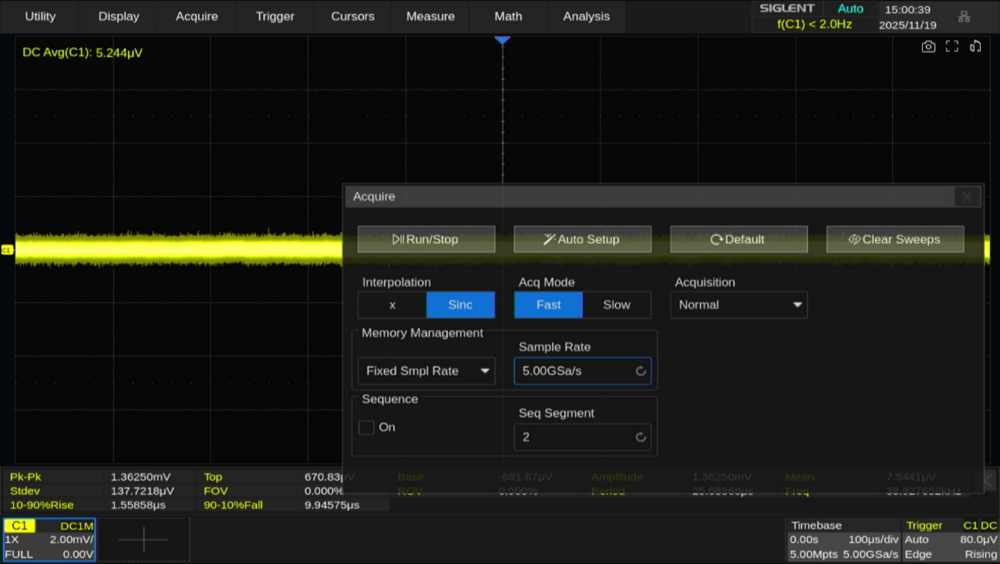Image resolution: width=1000 pixels, height=564 pixels.
Task: Enable the Sequence On checkbox
Action: tap(367, 427)
